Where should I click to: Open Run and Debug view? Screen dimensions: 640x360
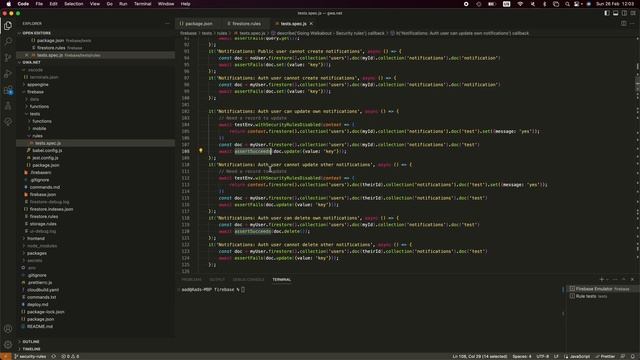click(8, 74)
